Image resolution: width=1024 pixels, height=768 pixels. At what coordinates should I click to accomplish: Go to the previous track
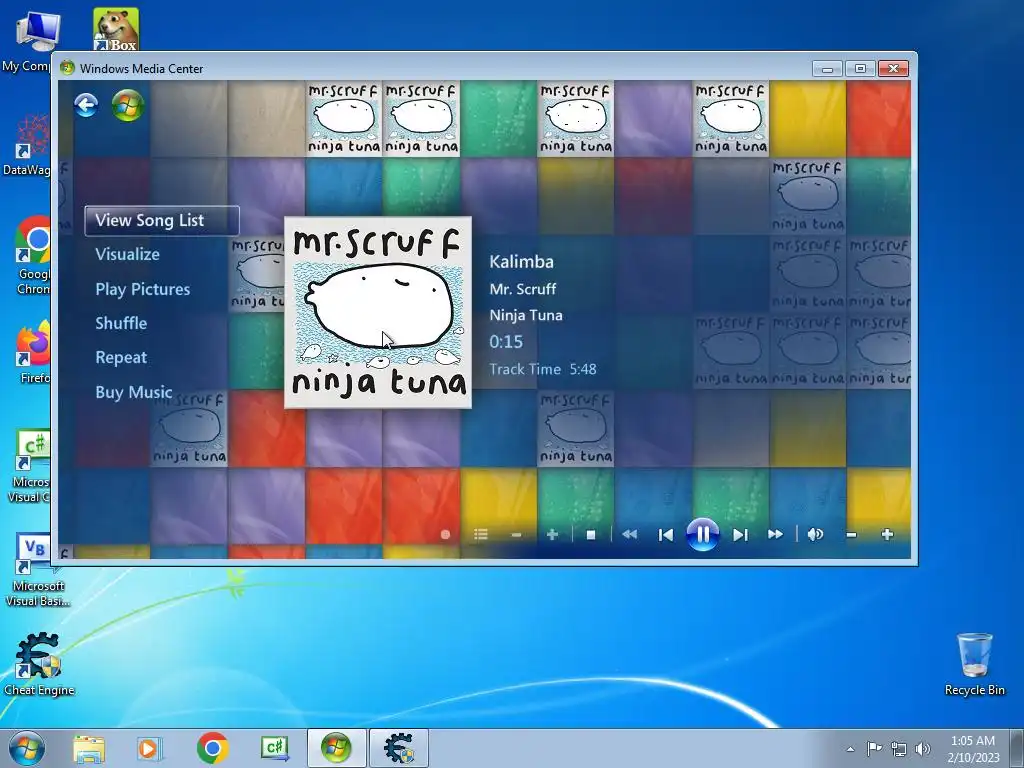pyautogui.click(x=665, y=535)
